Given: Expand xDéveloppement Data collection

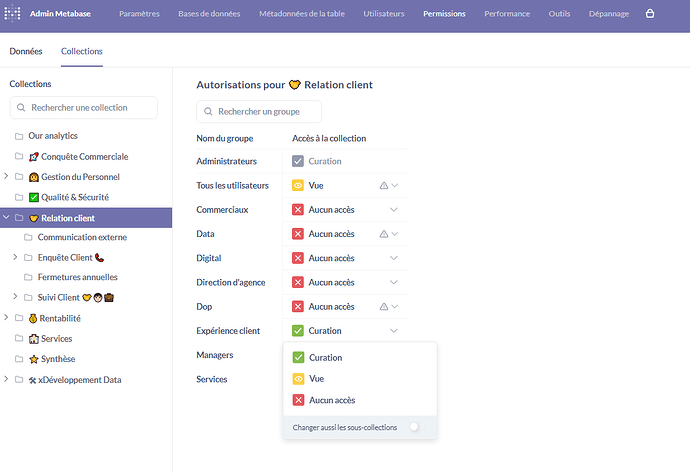Looking at the screenshot, I should (6, 379).
